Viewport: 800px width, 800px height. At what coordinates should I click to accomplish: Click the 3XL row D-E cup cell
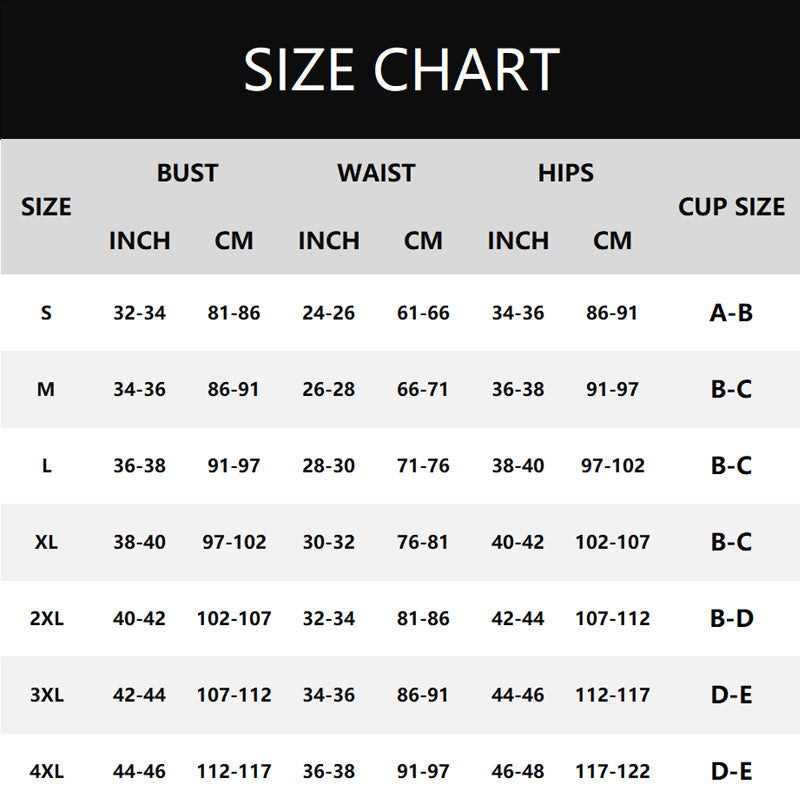coord(731,695)
